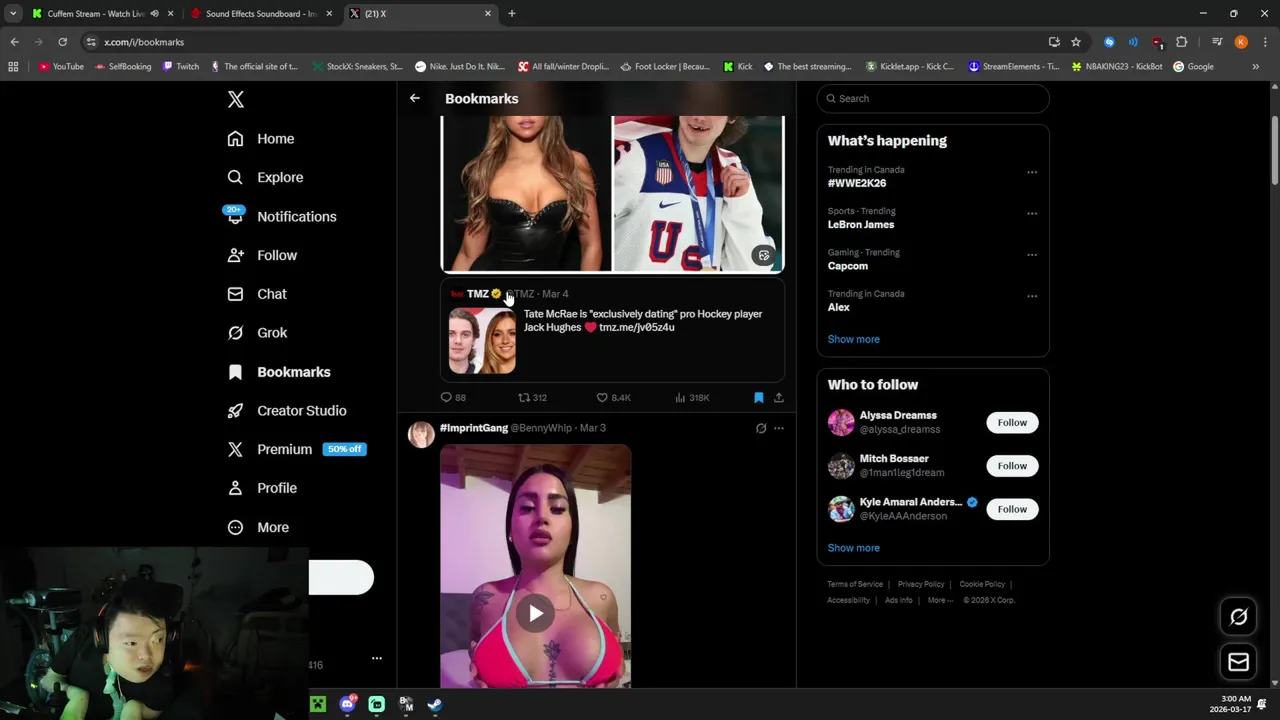Open Privacy Policy link
This screenshot has height=720, width=1280.
click(921, 584)
